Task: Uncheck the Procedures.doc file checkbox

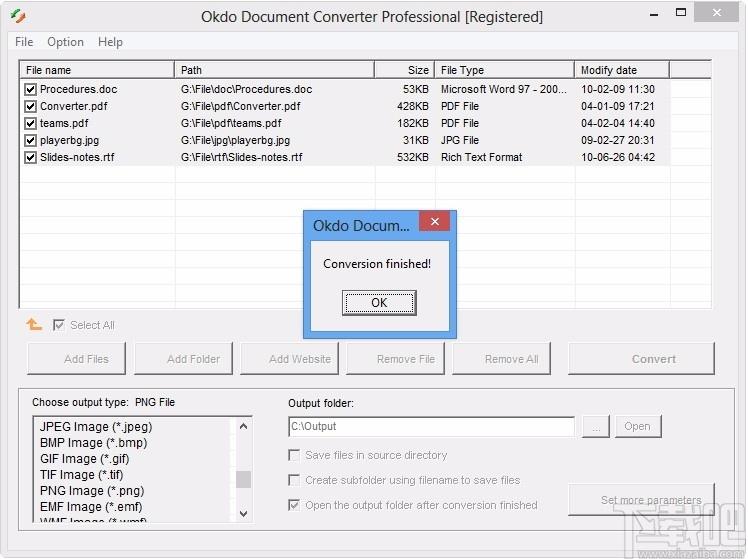Action: coord(31,89)
